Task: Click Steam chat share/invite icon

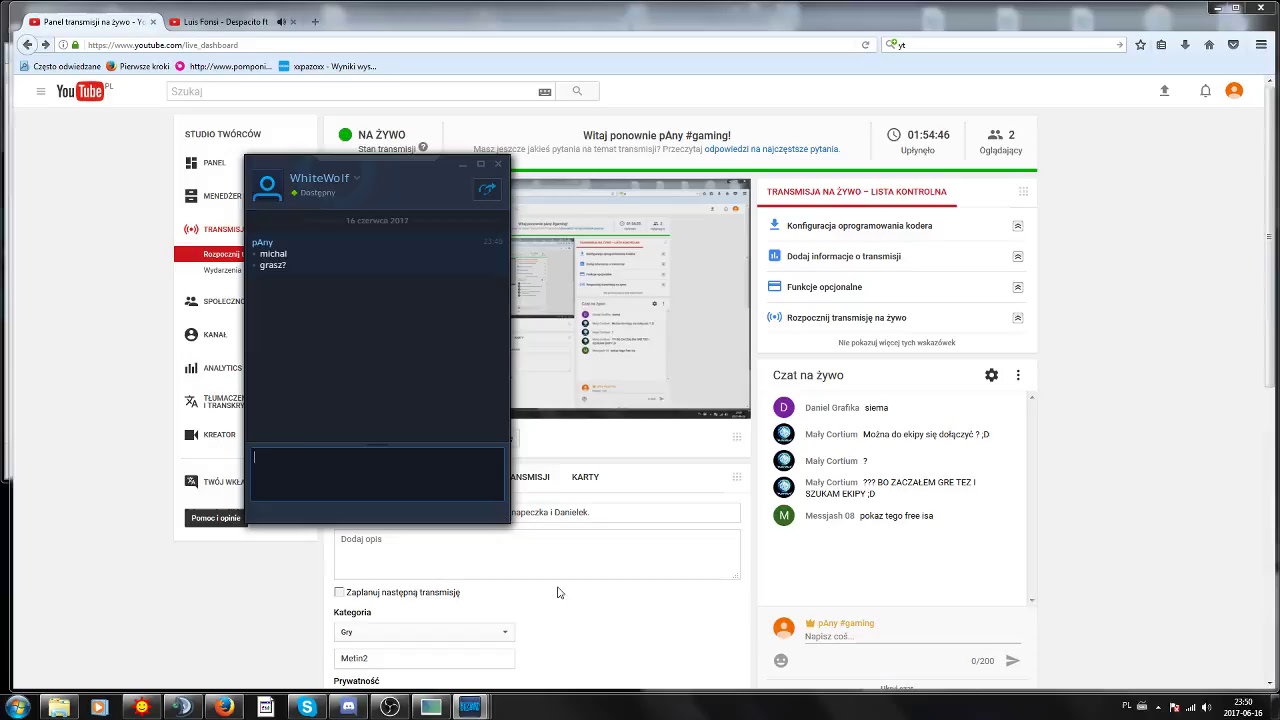Action: coord(487,189)
